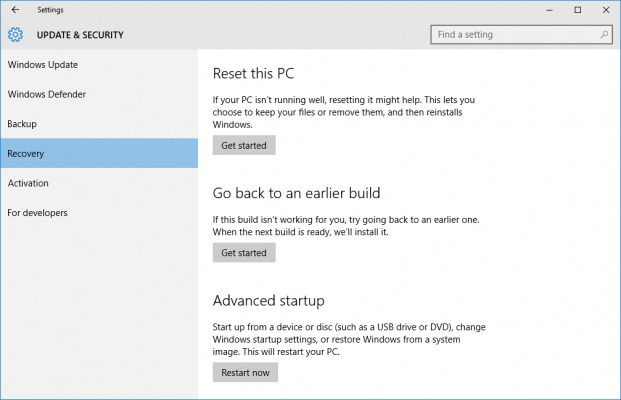The image size is (621, 400).
Task: Click the Settings gear icon
Action: click(15, 35)
